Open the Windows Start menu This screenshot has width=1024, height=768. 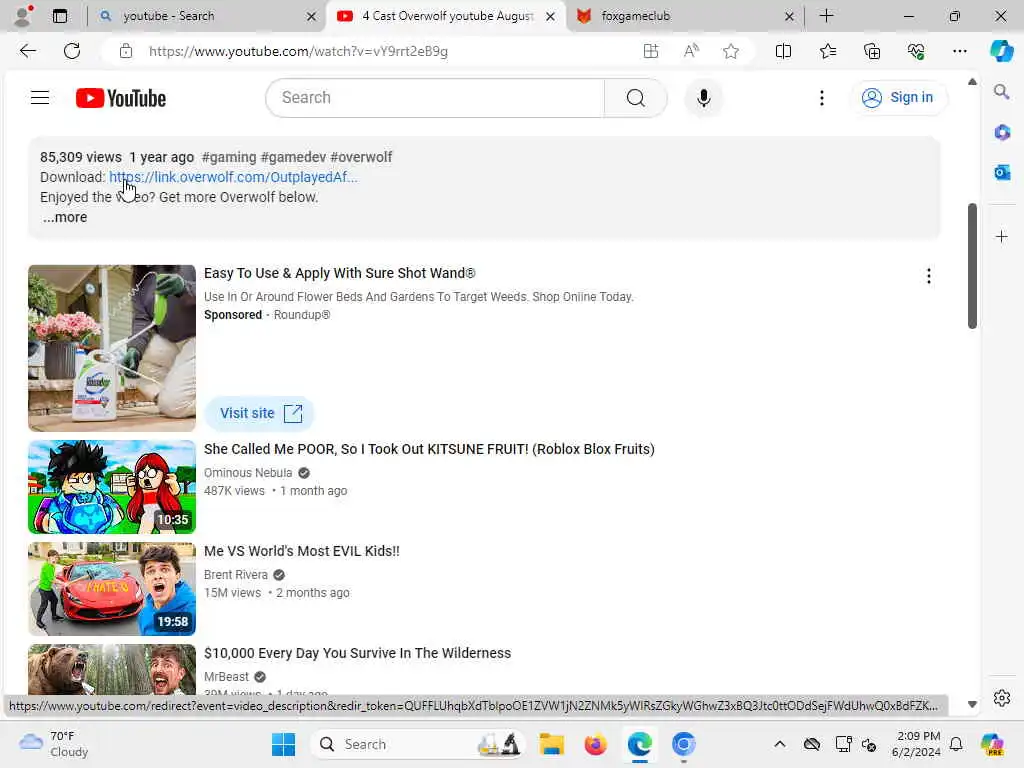(283, 744)
